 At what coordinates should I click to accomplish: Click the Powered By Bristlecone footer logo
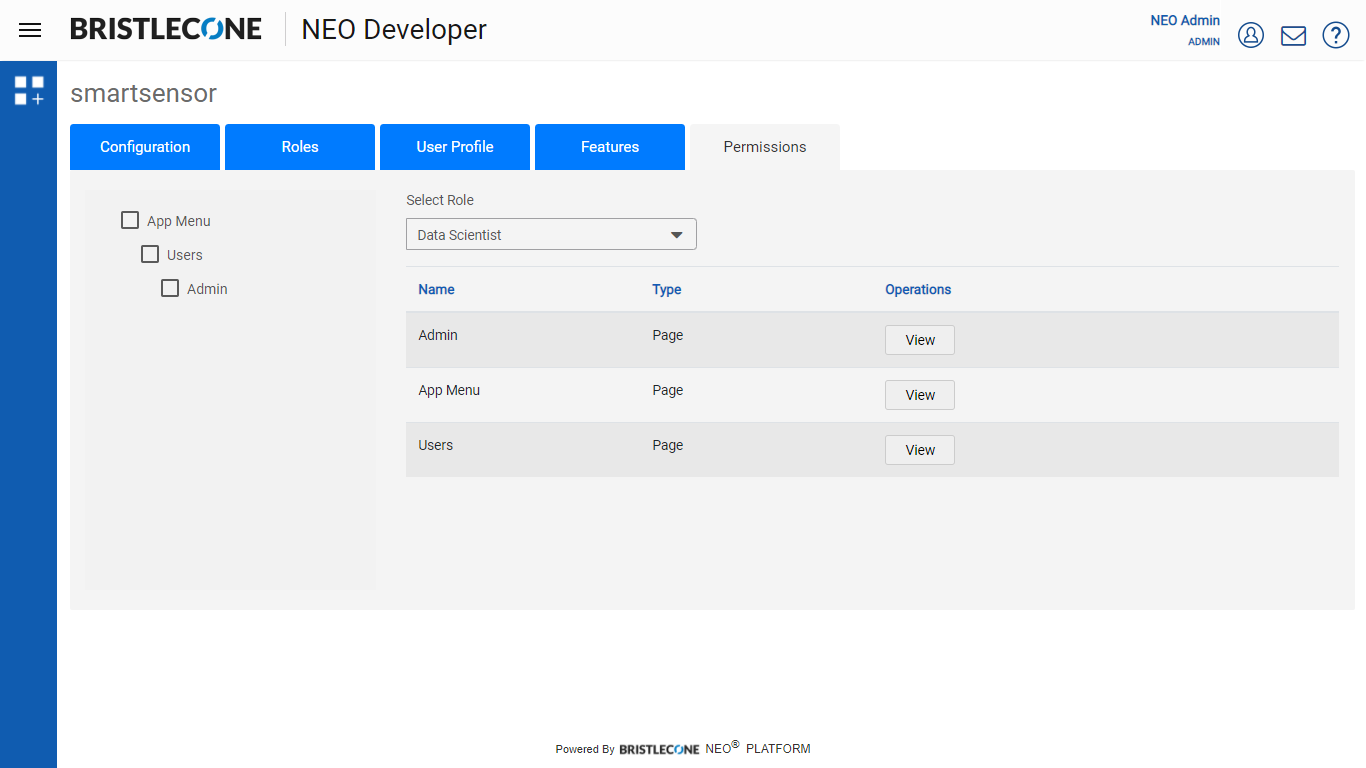[x=660, y=749]
